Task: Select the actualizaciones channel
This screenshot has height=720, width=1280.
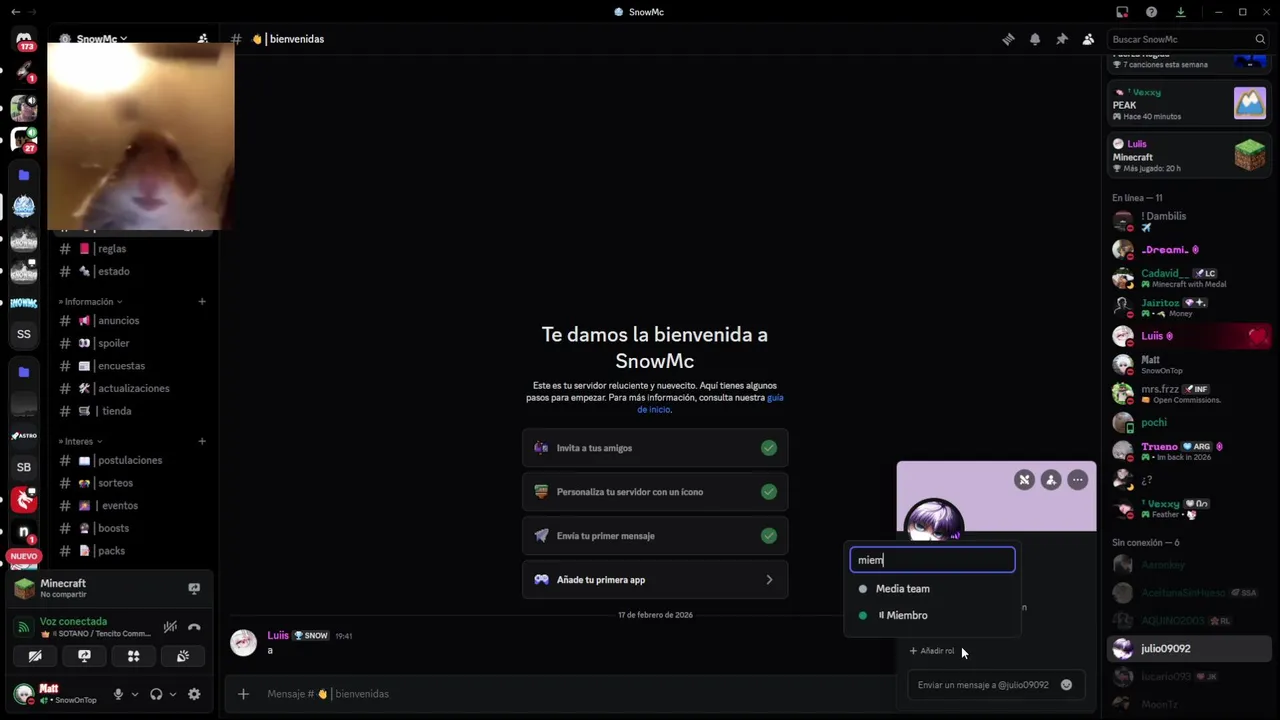Action: point(133,388)
